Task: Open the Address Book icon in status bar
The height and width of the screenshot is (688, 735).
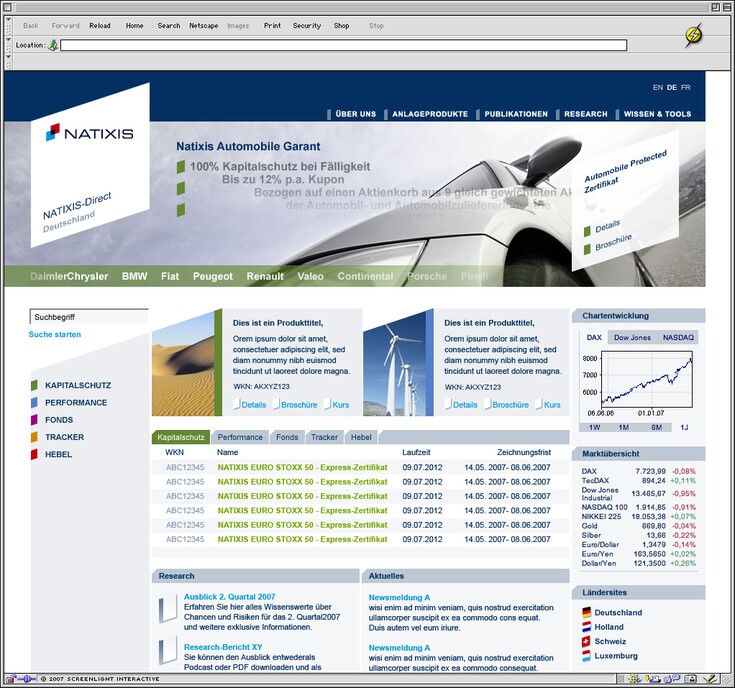Action: pos(691,679)
